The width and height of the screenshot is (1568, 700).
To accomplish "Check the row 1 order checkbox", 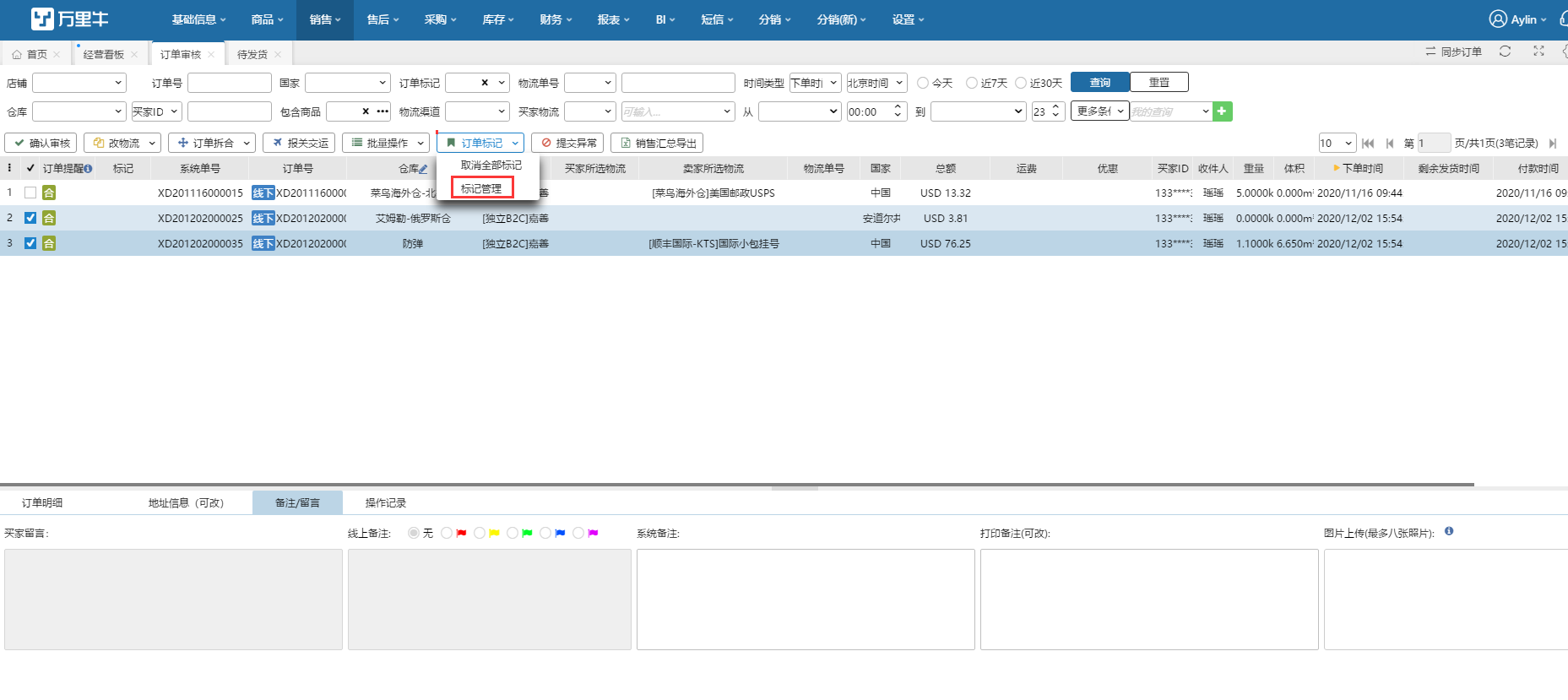I will (30, 193).
